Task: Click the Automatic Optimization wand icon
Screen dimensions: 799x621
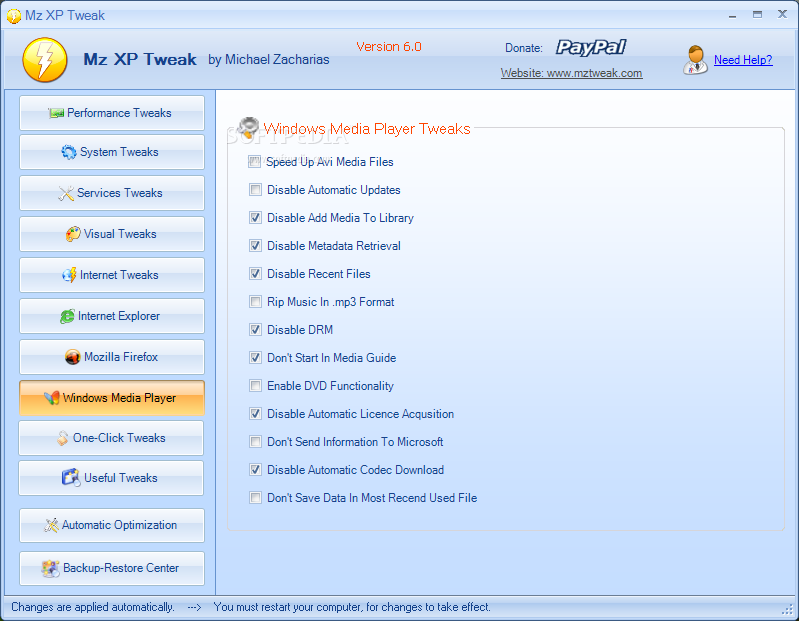Action: 51,525
